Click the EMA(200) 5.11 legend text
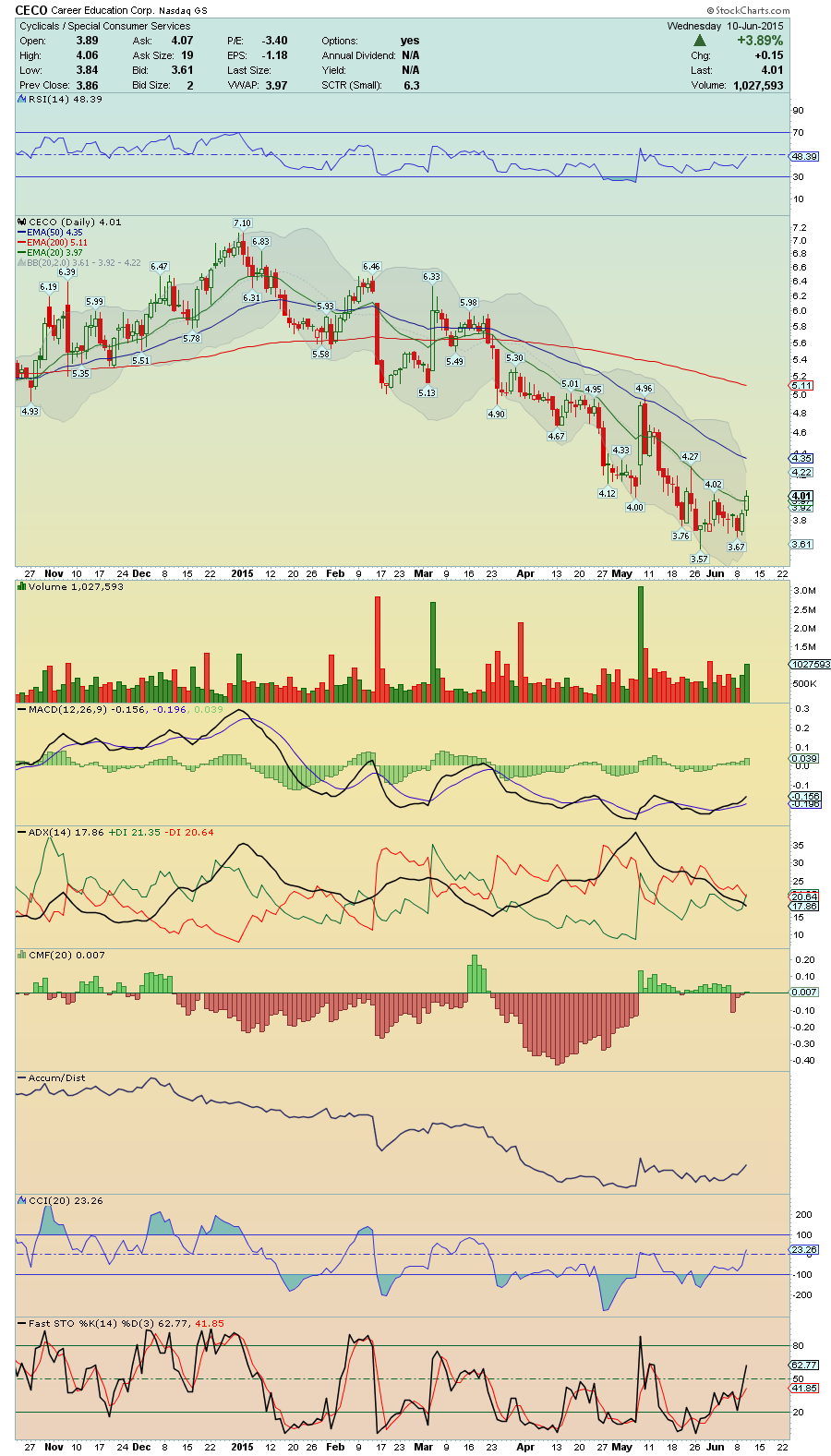The image size is (831, 1456). tap(57, 243)
